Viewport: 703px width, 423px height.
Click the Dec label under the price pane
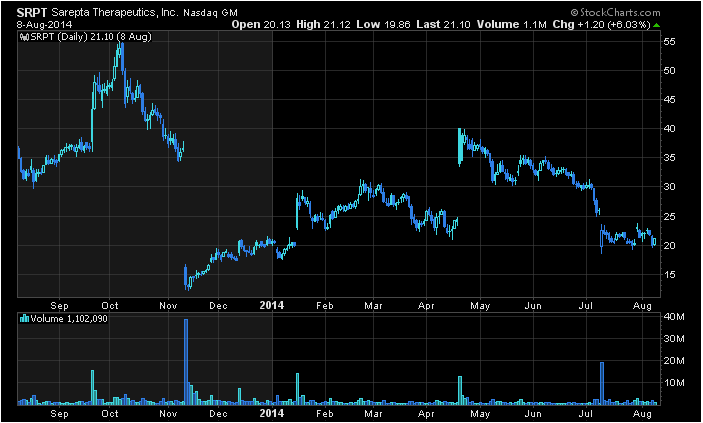218,306
